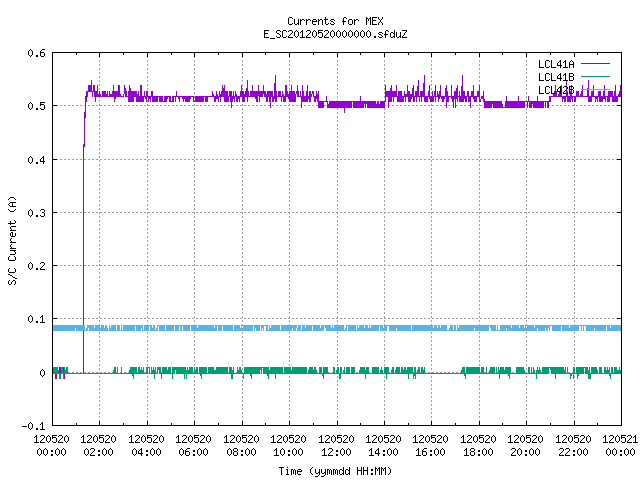Click the 120520 08:00 time tick label
This screenshot has width=640, height=480.
click(x=241, y=446)
